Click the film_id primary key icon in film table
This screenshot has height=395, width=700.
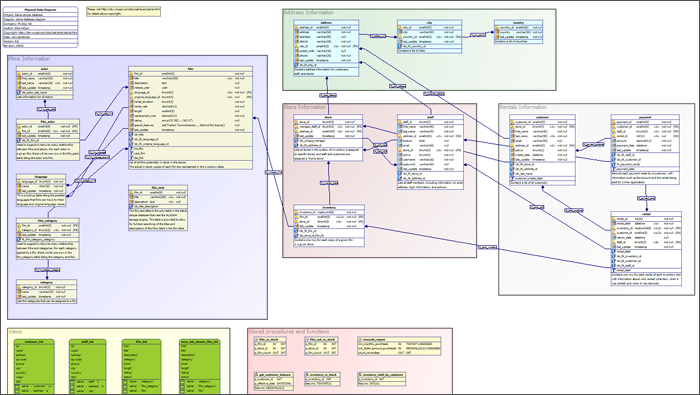click(132, 74)
